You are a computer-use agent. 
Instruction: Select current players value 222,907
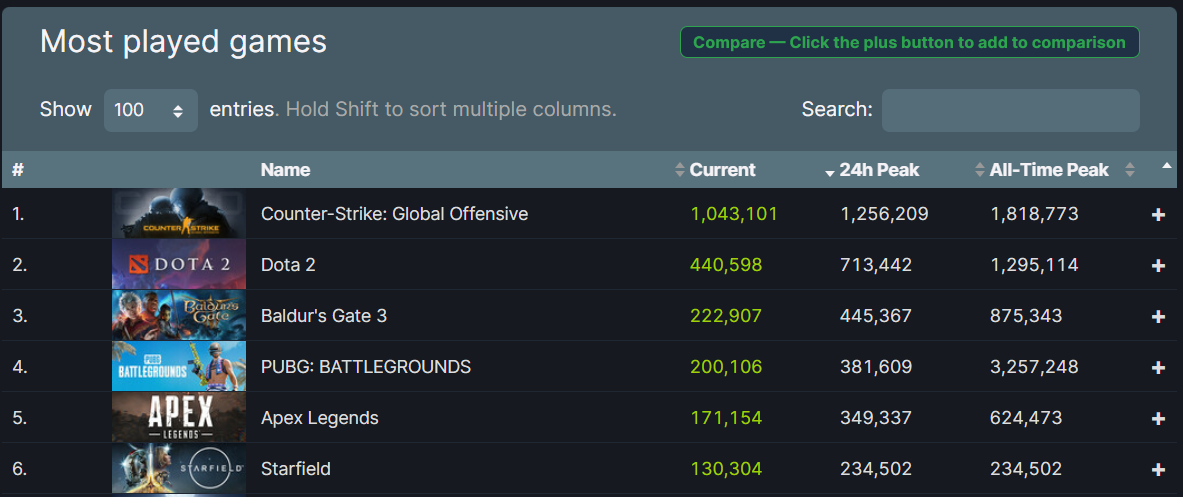[726, 316]
